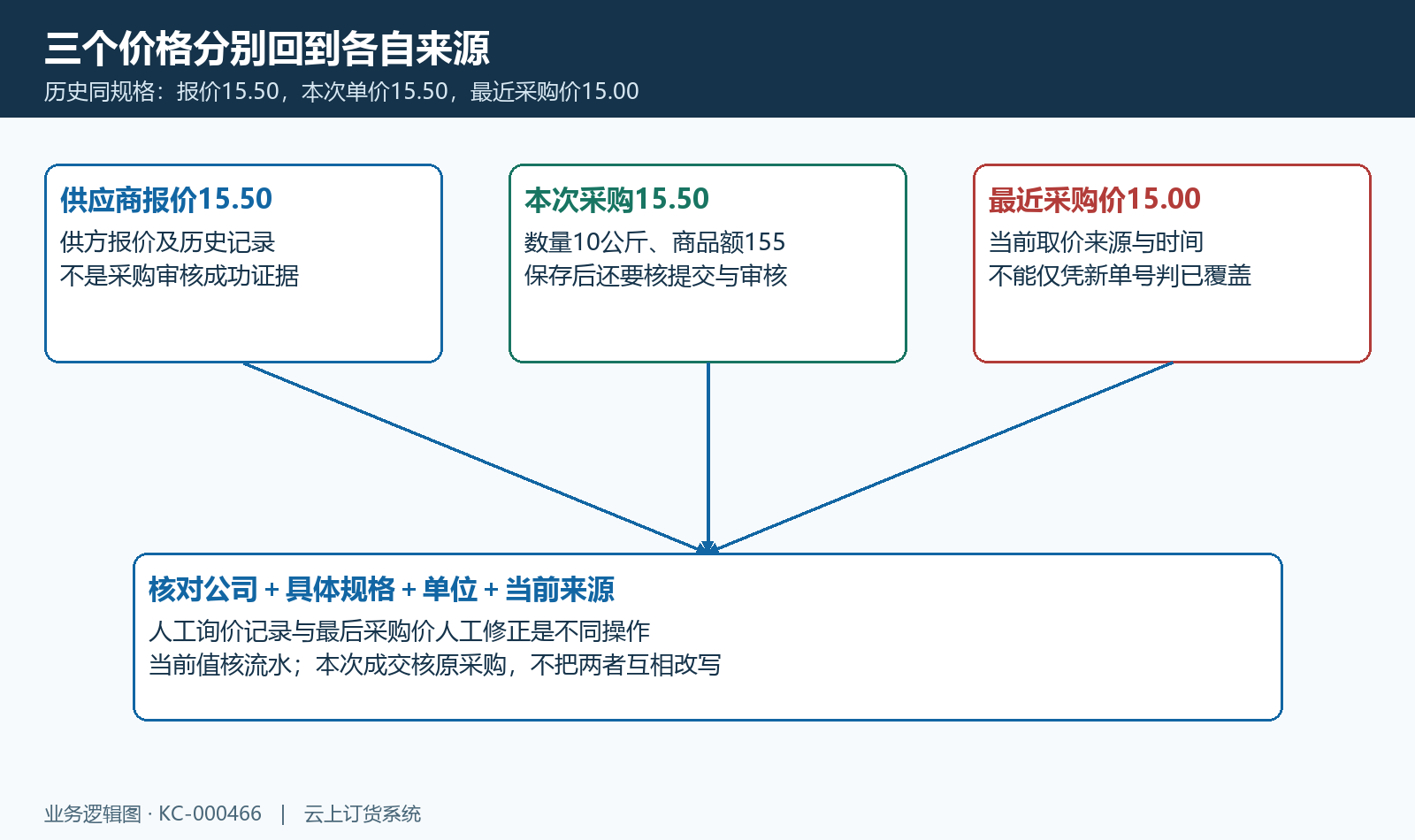Click the line 供方报价及历史记录
The image size is (1415, 840).
coord(168,242)
